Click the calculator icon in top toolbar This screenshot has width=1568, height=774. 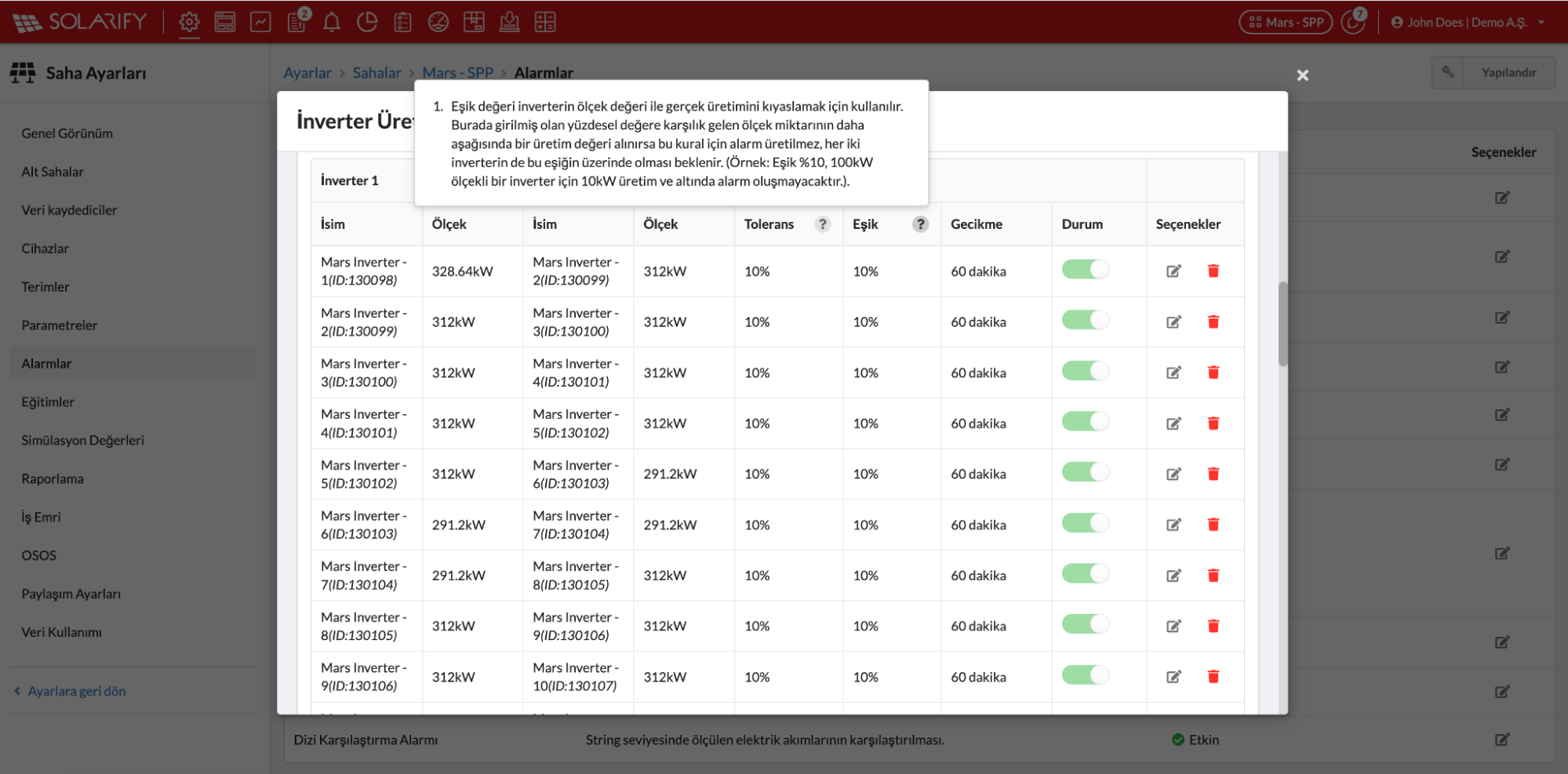(545, 22)
